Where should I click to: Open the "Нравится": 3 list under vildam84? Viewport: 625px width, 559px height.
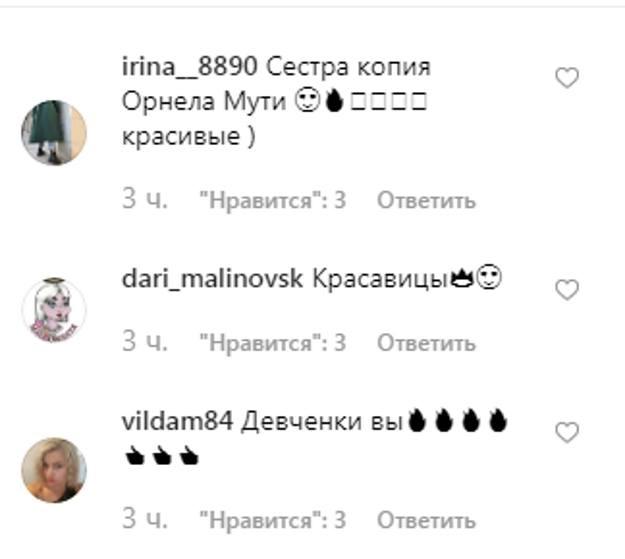(273, 520)
